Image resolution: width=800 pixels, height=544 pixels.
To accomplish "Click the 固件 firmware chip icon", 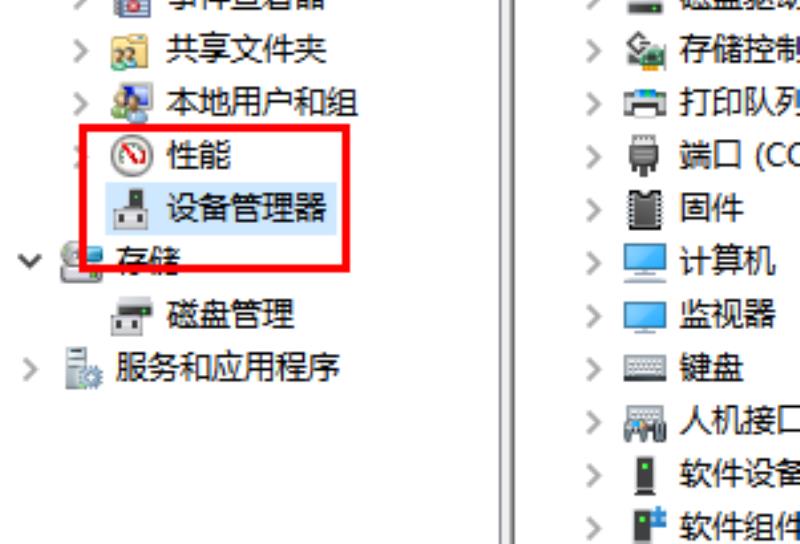I will (x=644, y=209).
